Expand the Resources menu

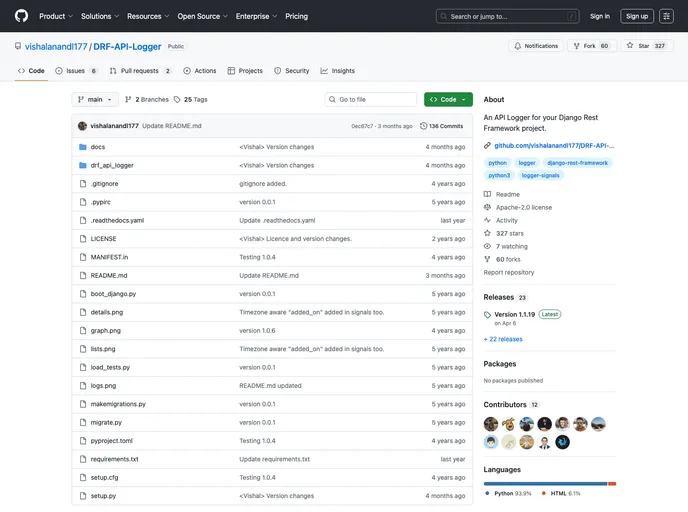pos(148,16)
